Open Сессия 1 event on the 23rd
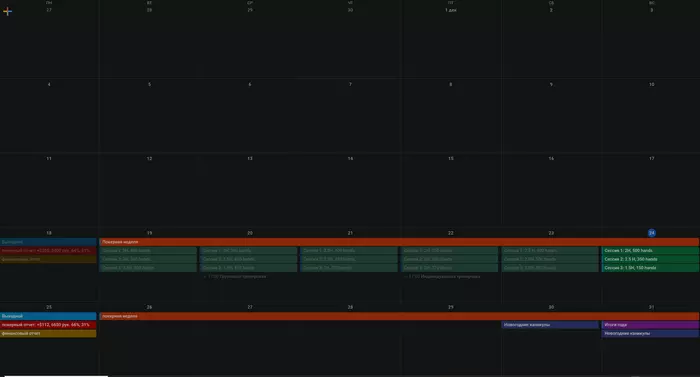This screenshot has width=700, height=377. point(550,251)
